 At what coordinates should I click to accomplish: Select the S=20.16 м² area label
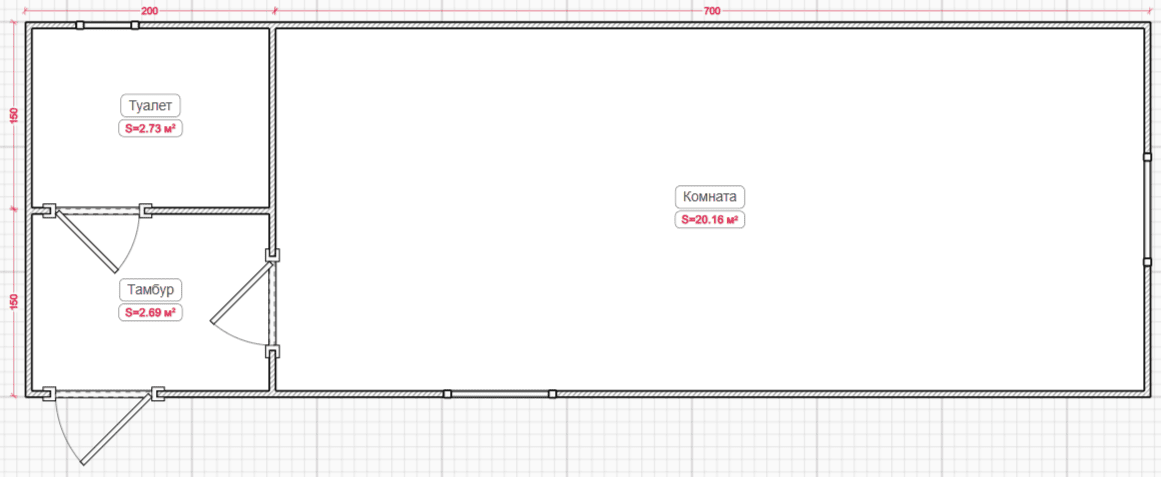(x=709, y=220)
